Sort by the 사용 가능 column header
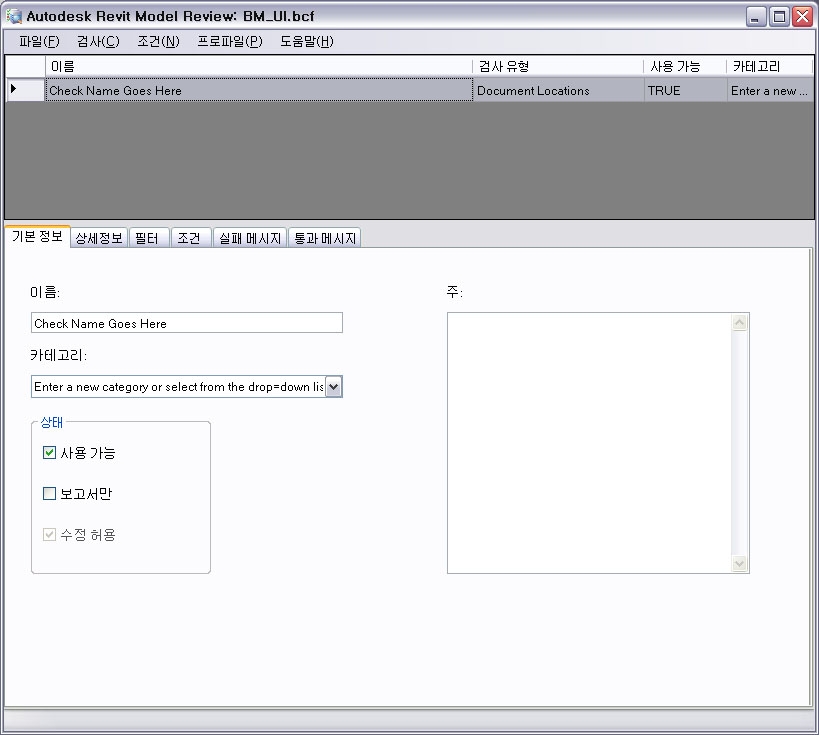 [x=685, y=66]
